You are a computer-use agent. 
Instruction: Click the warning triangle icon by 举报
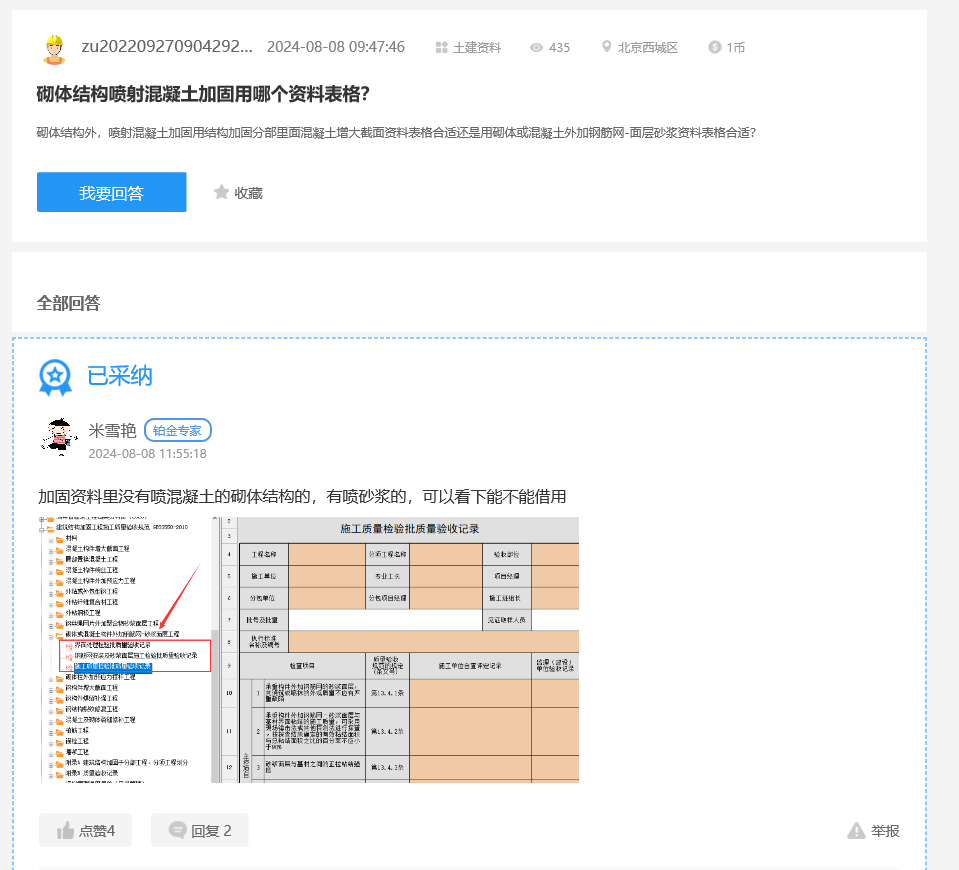856,831
